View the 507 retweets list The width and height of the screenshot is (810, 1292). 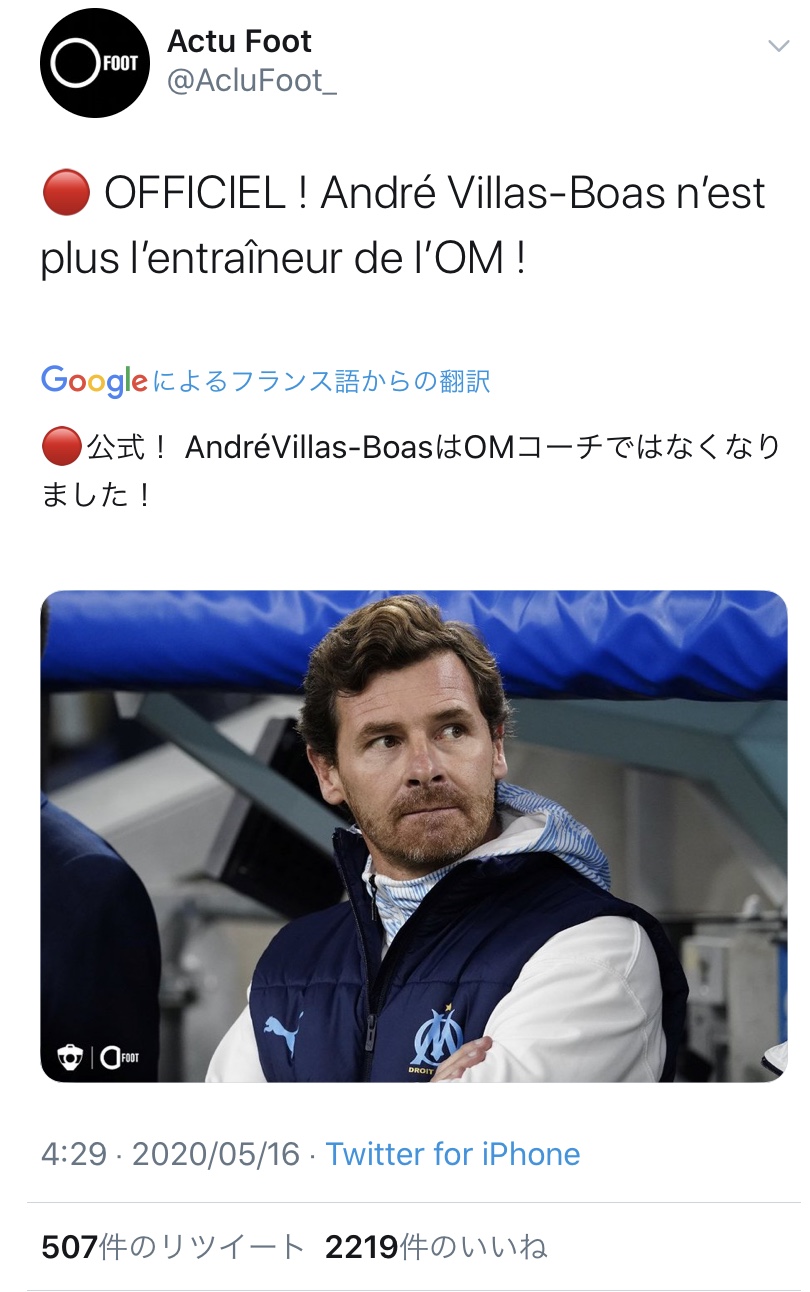(173, 1247)
